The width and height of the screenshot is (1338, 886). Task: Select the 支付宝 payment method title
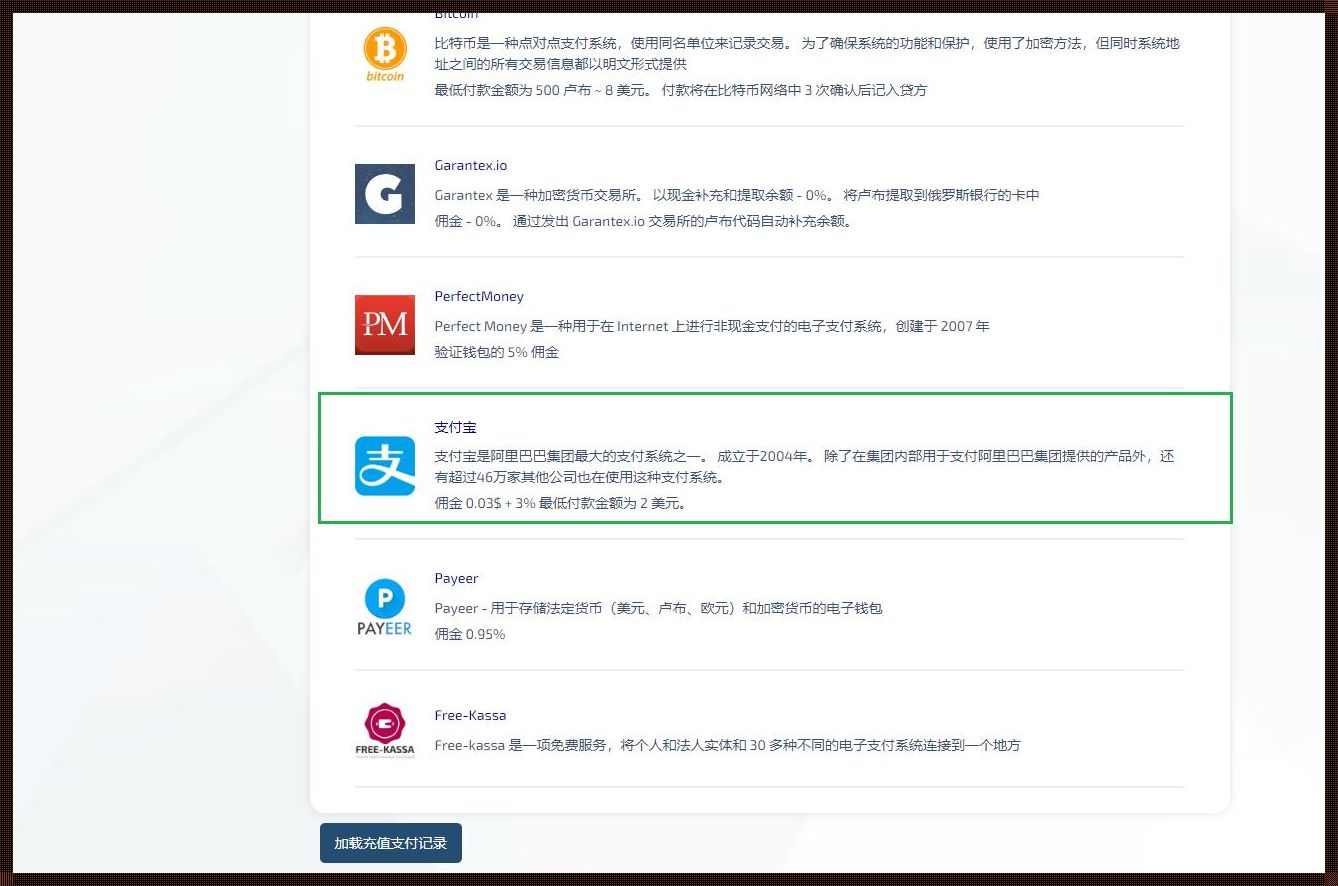455,427
